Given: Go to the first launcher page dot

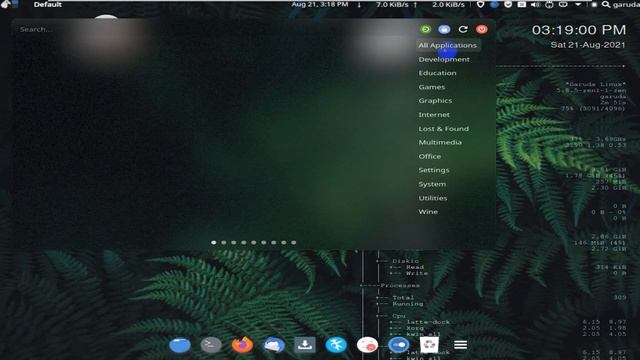Looking at the screenshot, I should click(213, 242).
